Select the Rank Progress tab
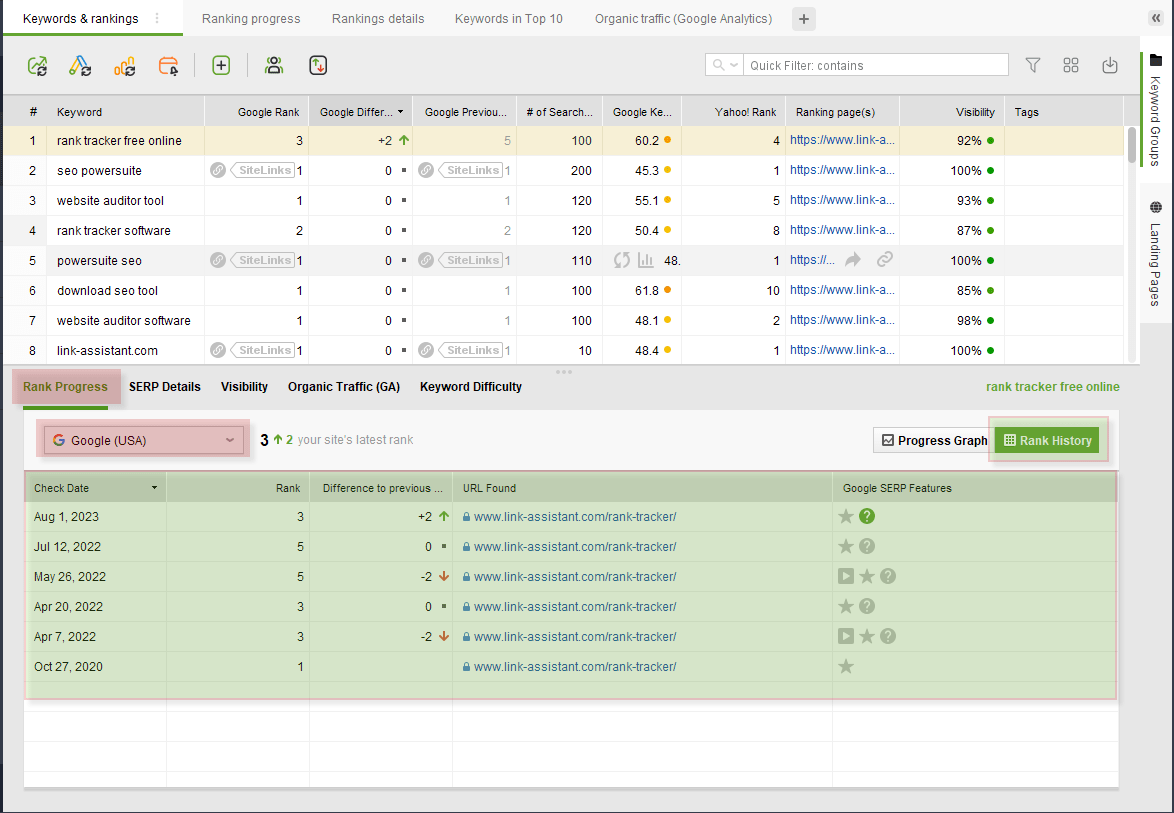The height and width of the screenshot is (813, 1174). coord(65,387)
